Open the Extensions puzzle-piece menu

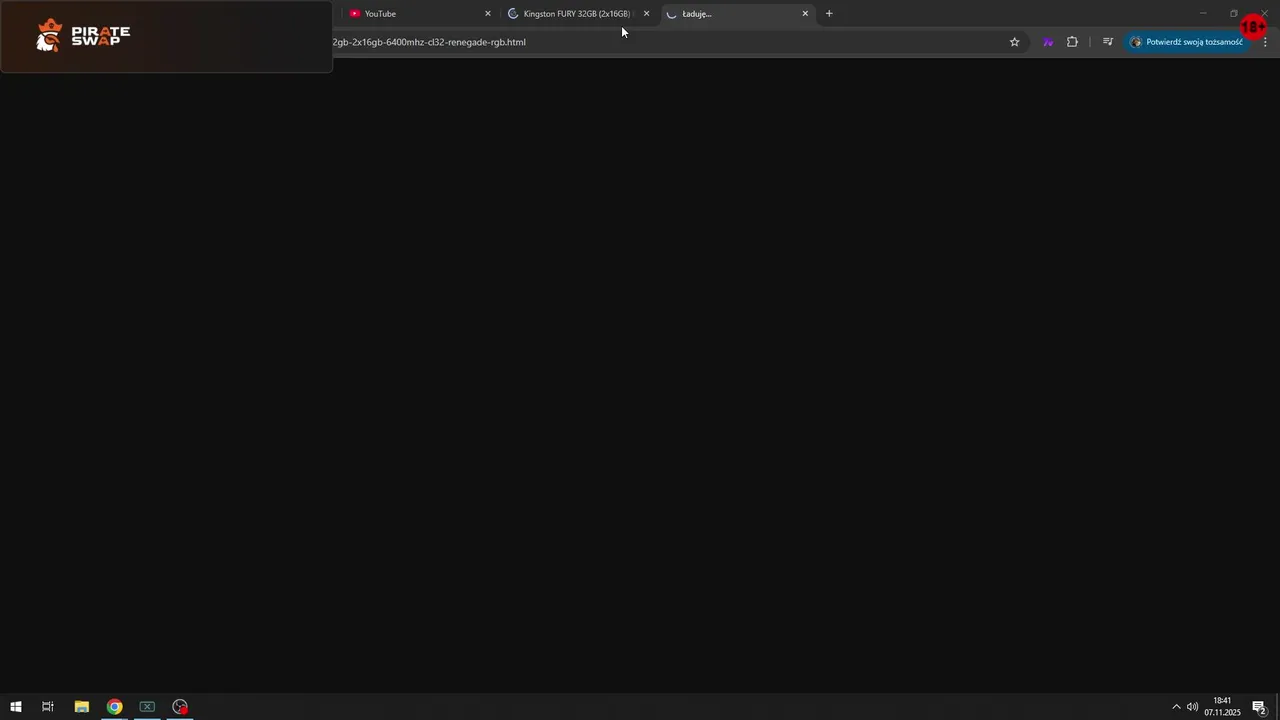pos(1072,42)
